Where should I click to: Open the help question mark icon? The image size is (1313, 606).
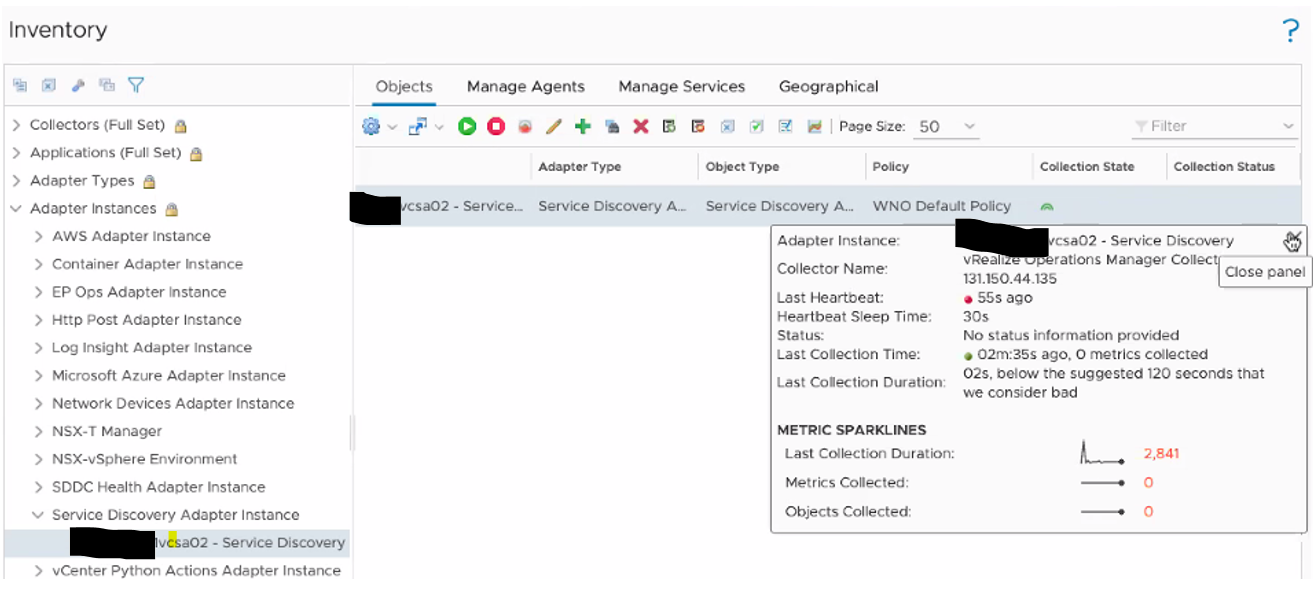(1290, 31)
